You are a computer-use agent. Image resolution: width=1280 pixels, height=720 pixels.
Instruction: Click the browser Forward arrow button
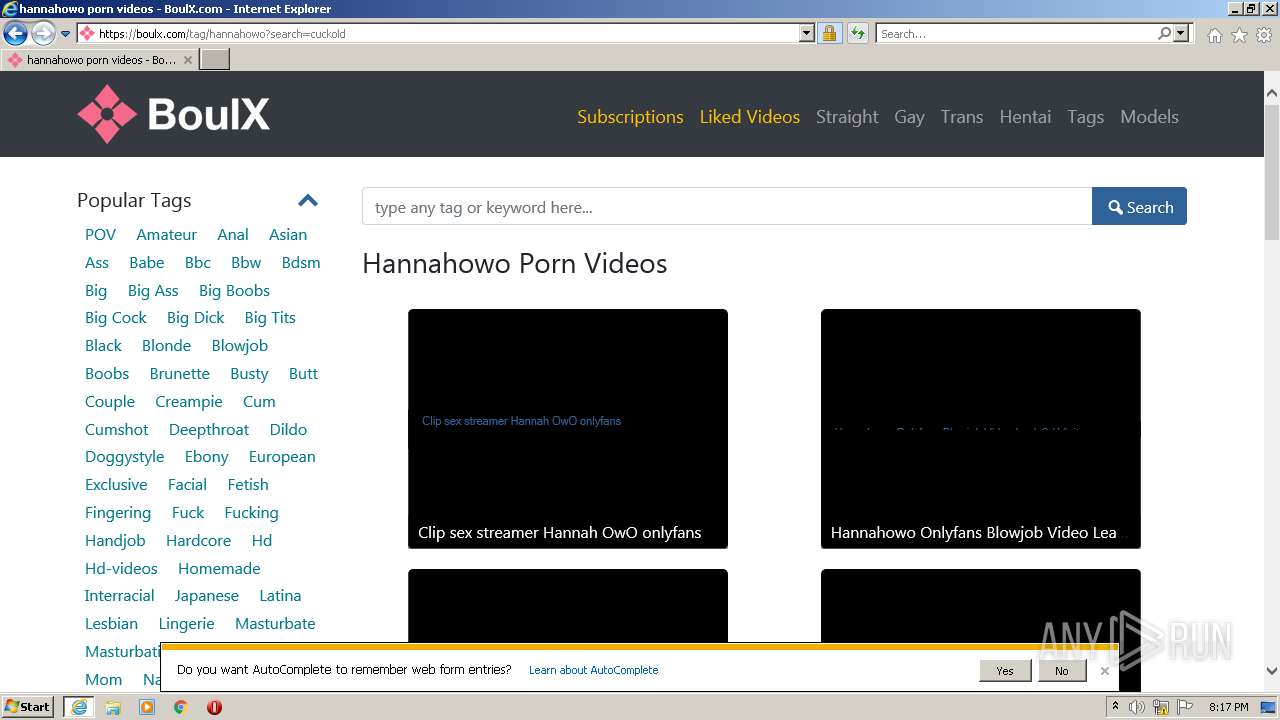click(43, 34)
